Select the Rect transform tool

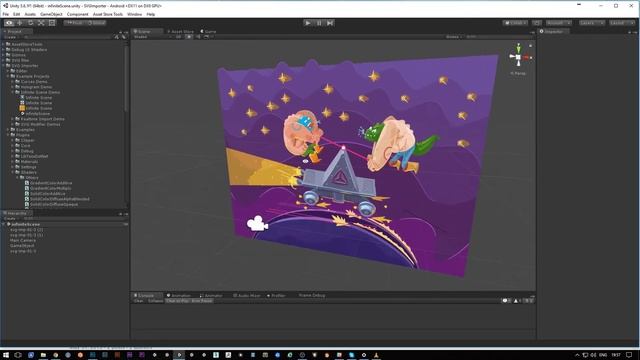click(x=51, y=23)
